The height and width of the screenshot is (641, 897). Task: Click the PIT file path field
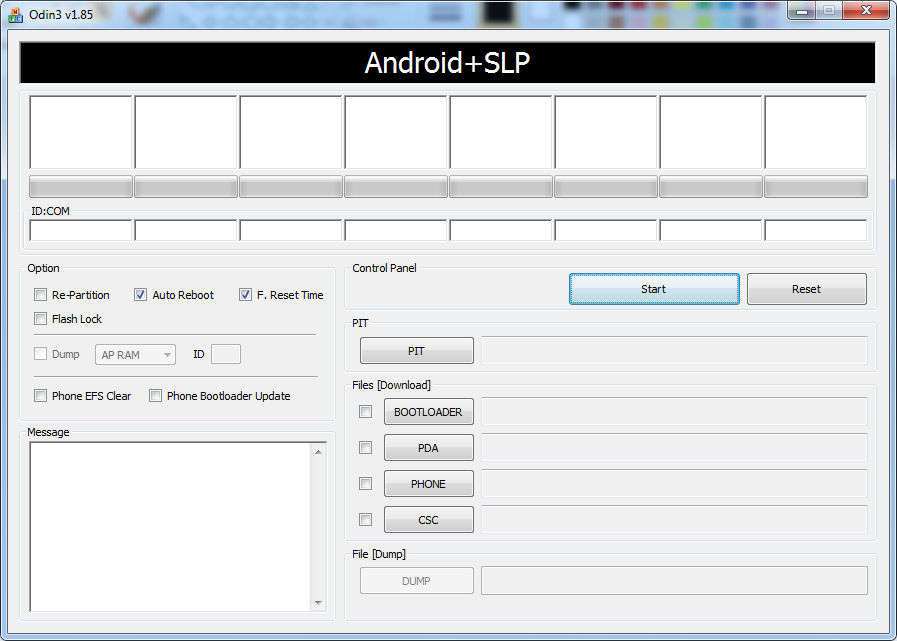[674, 350]
